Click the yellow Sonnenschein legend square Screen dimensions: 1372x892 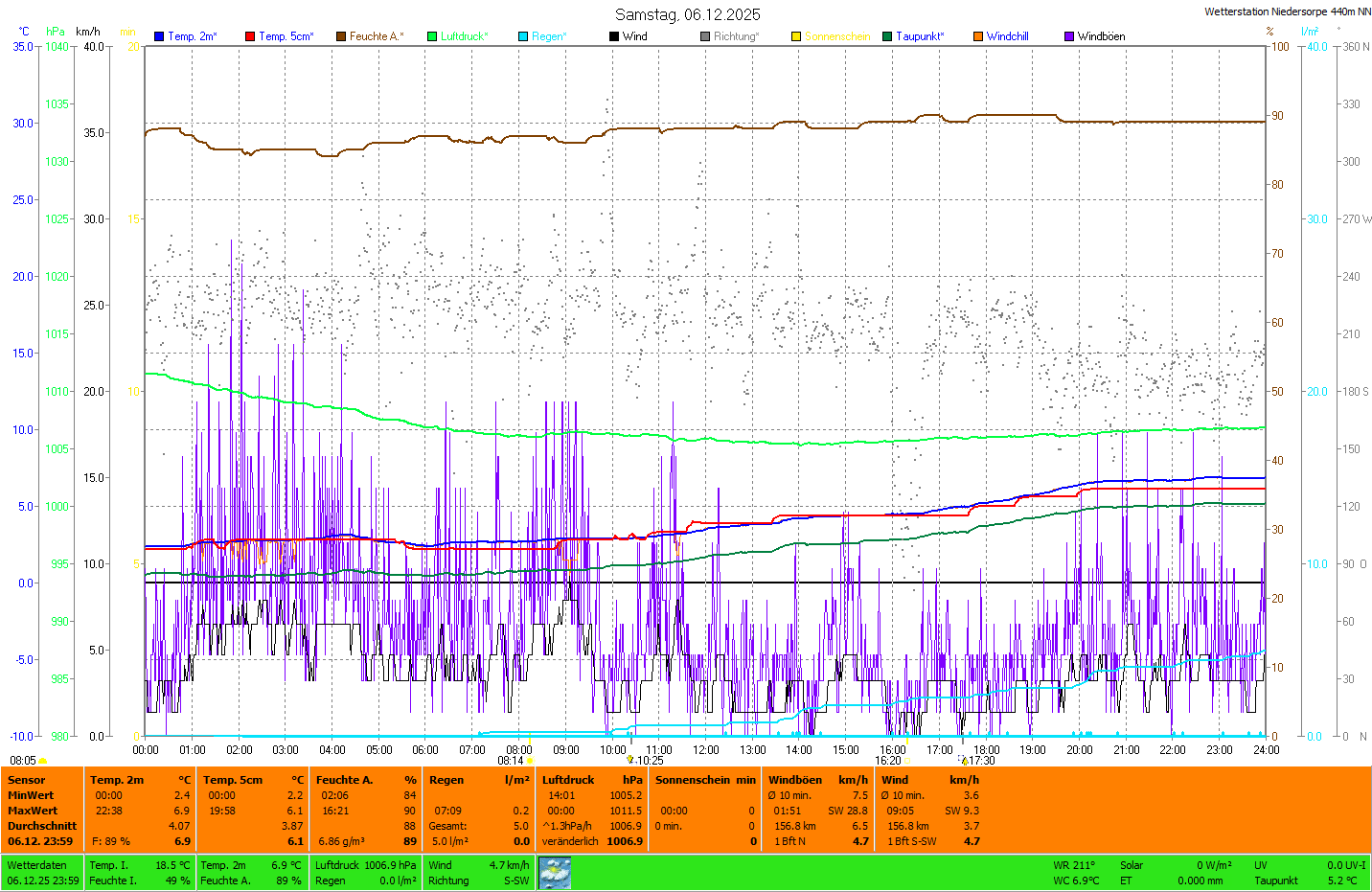pyautogui.click(x=796, y=36)
